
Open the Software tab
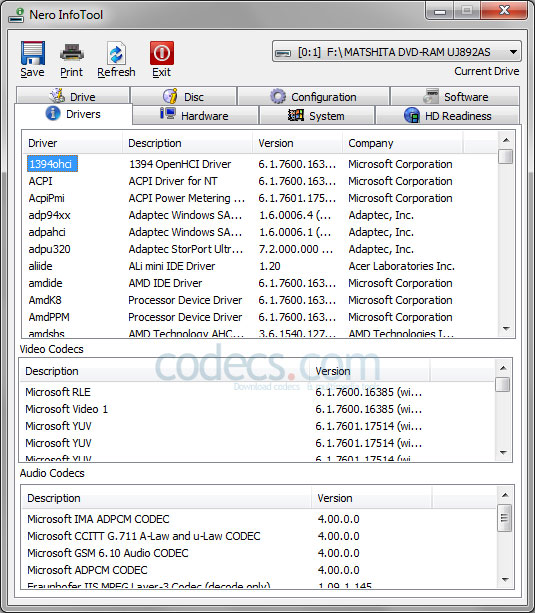point(455,96)
